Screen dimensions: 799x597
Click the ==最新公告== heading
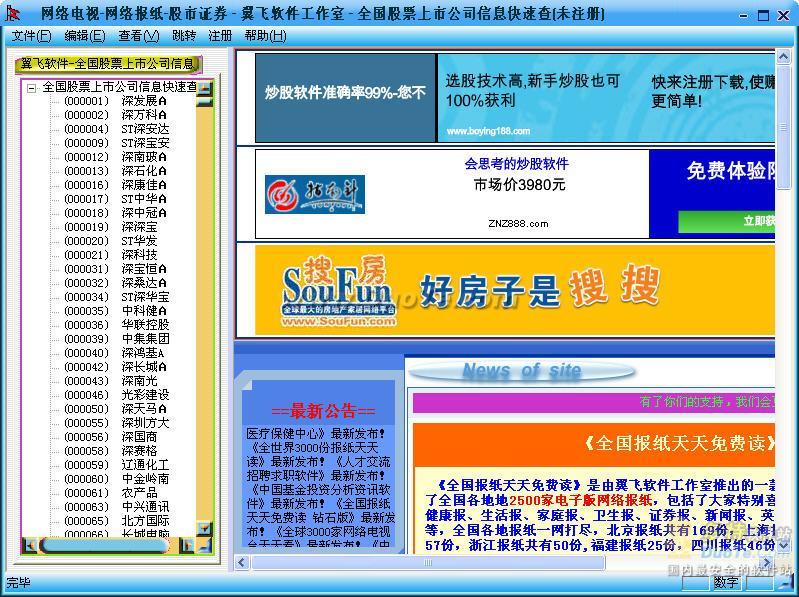click(323, 411)
